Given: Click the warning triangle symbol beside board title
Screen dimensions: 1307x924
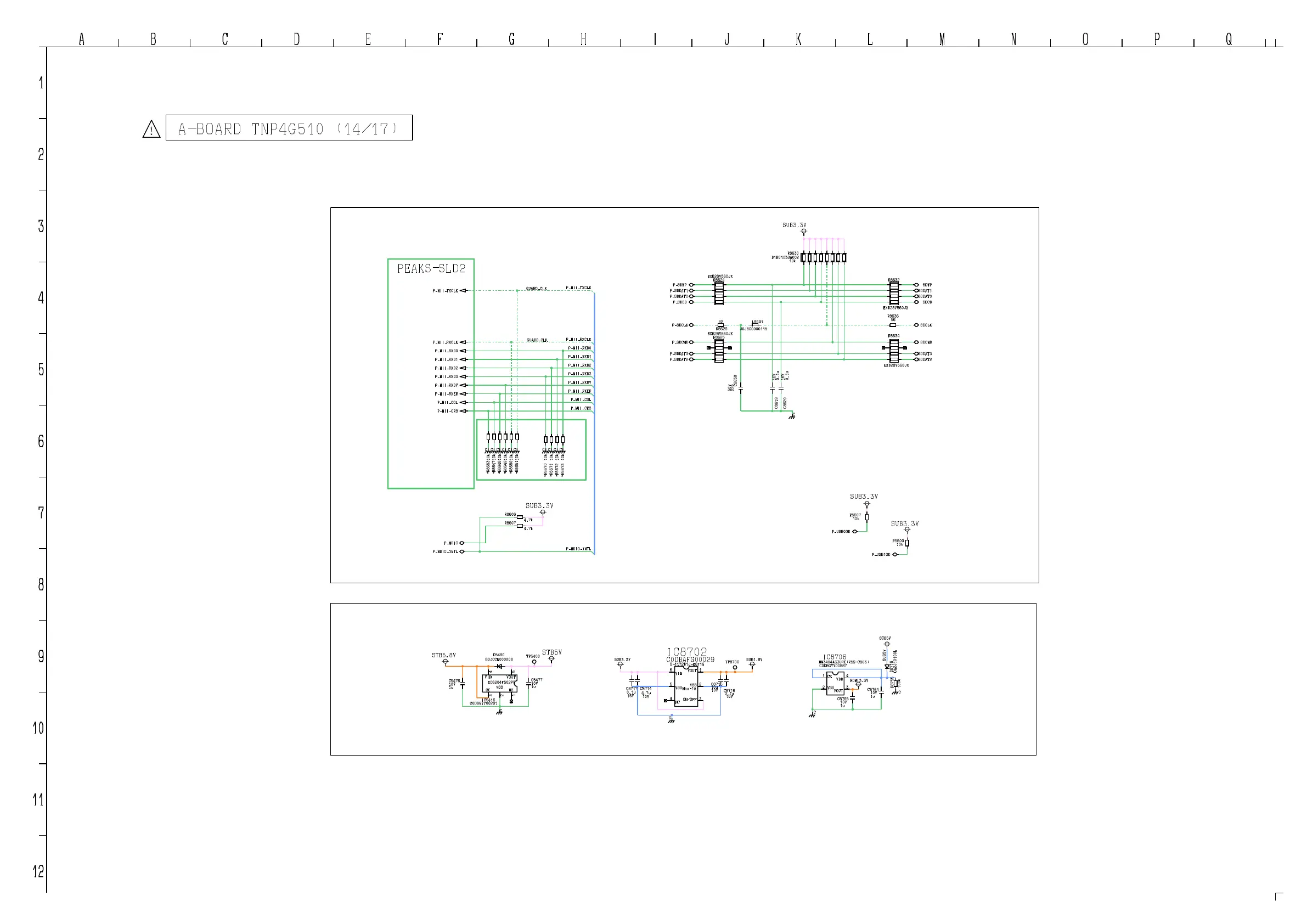Looking at the screenshot, I should 151,130.
